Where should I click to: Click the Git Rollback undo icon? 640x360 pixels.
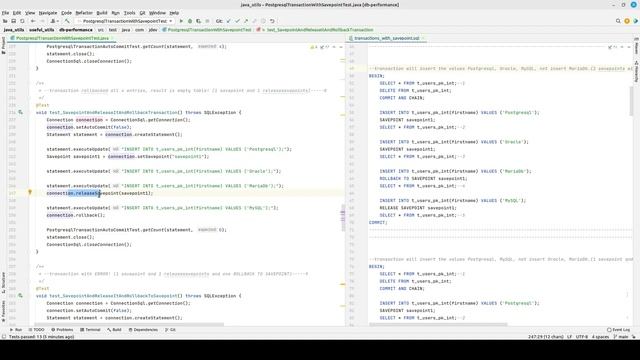[272, 21]
